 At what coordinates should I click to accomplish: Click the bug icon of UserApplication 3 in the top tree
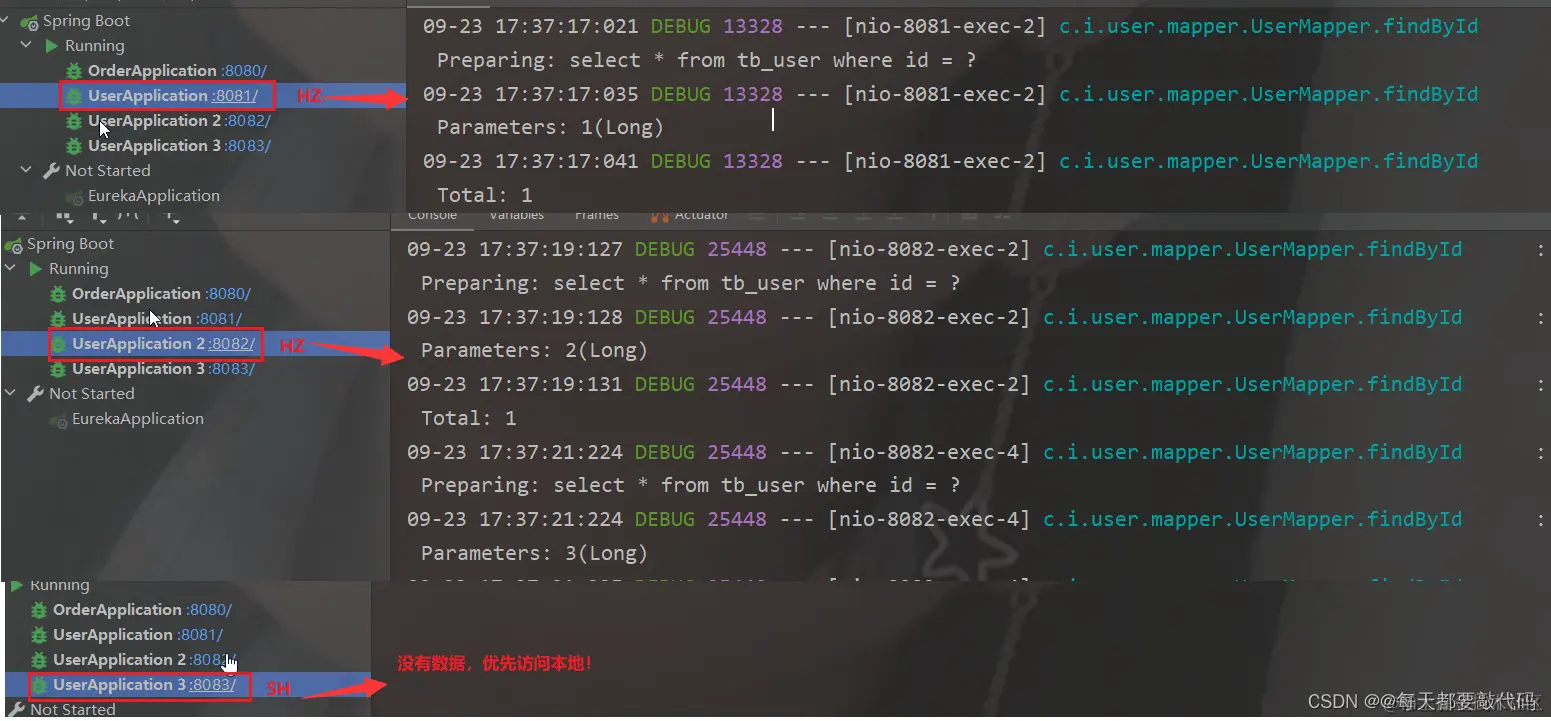[x=73, y=146]
